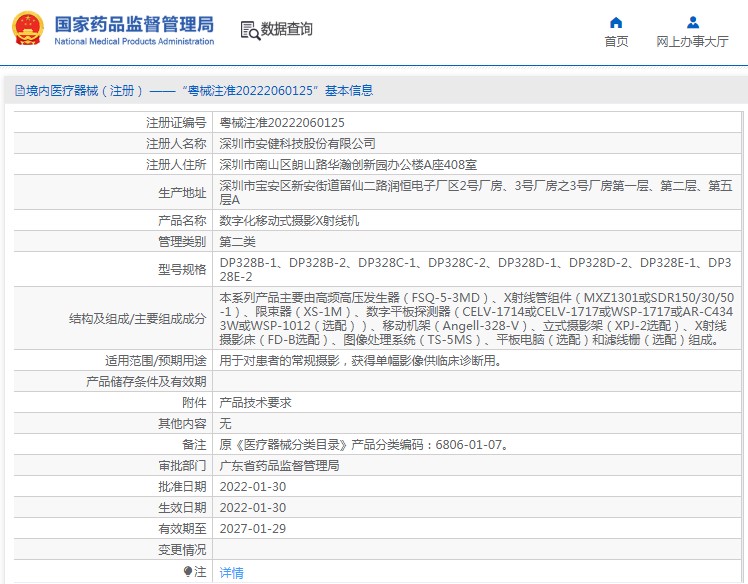This screenshot has width=748, height=584.
Task: Open the 数据查询 text label
Action: pyautogui.click(x=287, y=29)
